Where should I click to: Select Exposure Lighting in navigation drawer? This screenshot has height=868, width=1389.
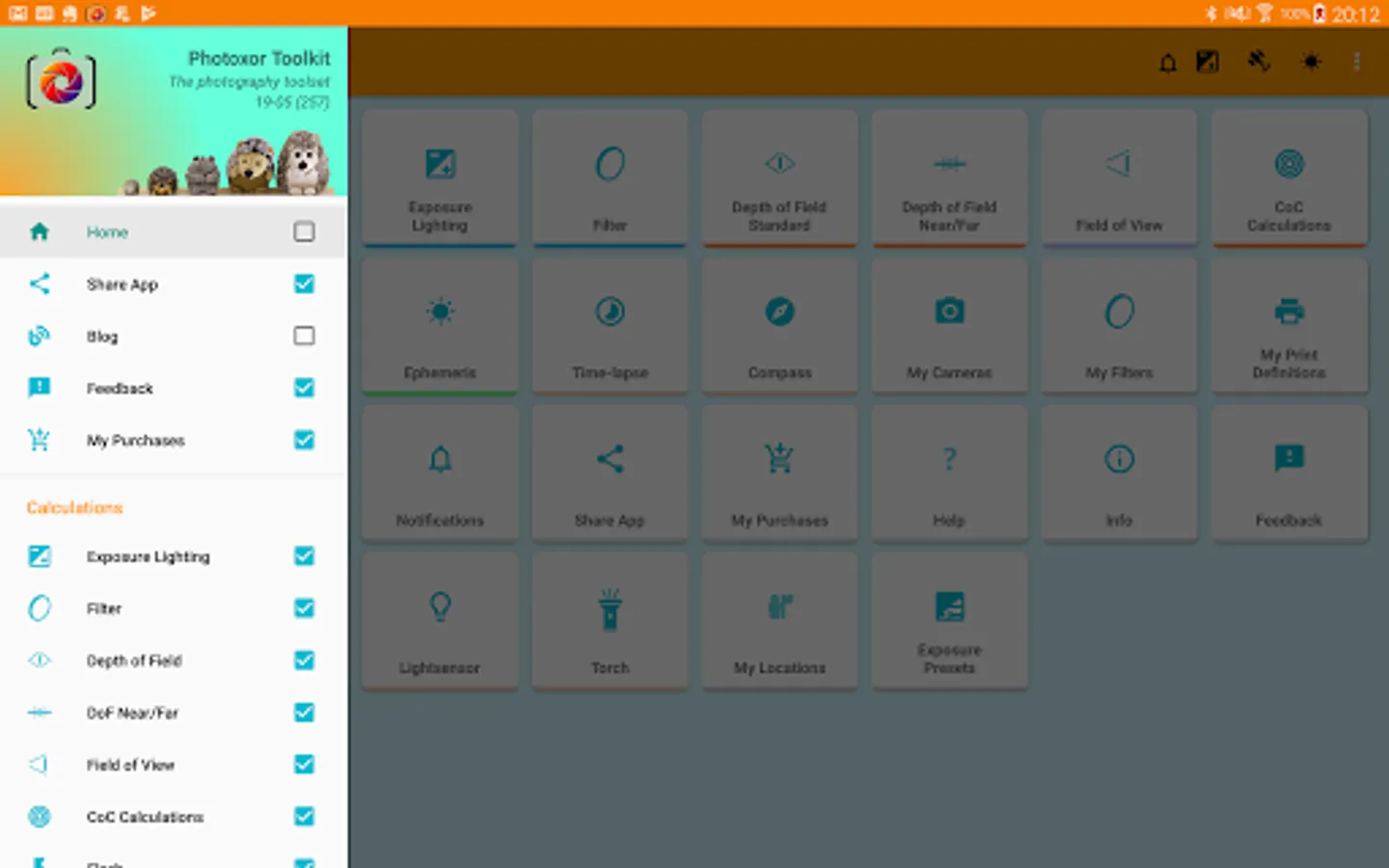[x=174, y=556]
